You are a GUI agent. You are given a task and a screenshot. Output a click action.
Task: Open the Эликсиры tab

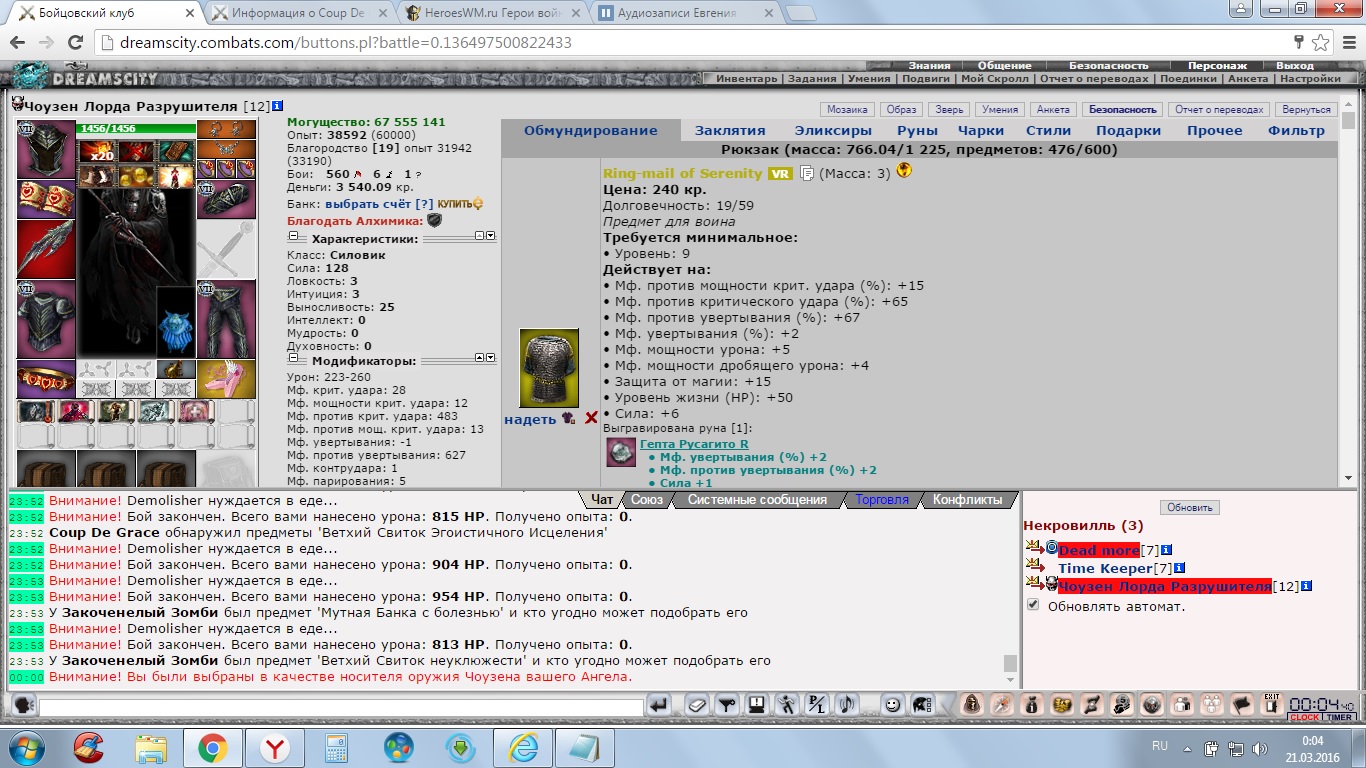[x=833, y=130]
